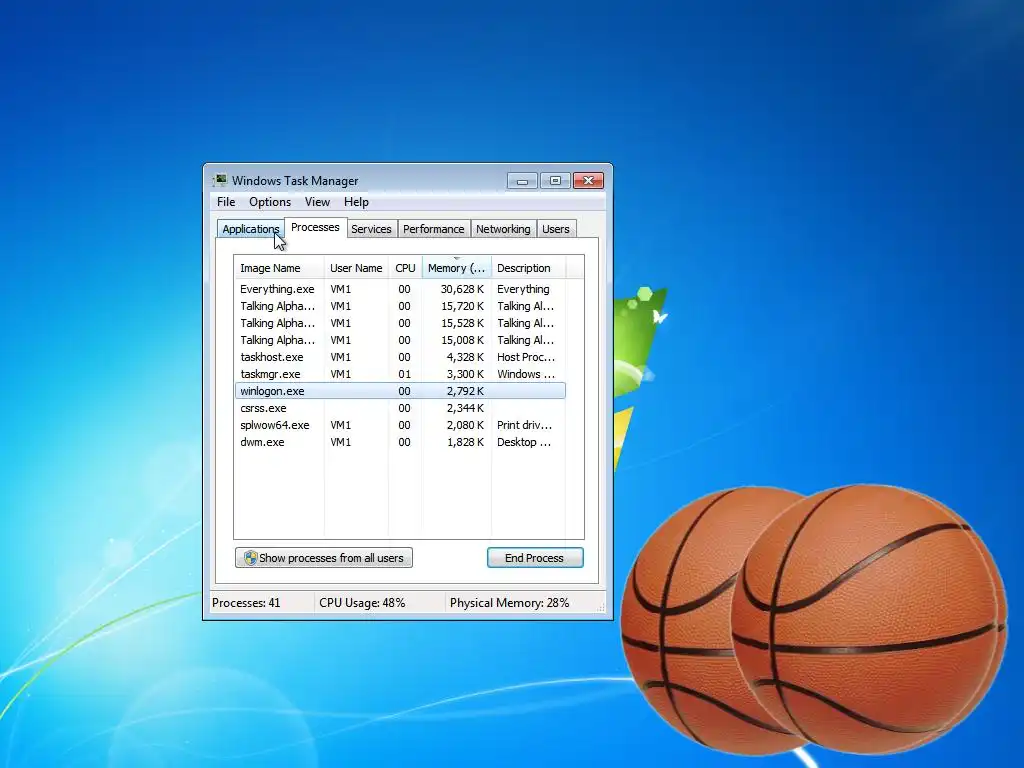This screenshot has width=1024, height=768.
Task: Minimize the Task Manager window
Action: [x=522, y=181]
